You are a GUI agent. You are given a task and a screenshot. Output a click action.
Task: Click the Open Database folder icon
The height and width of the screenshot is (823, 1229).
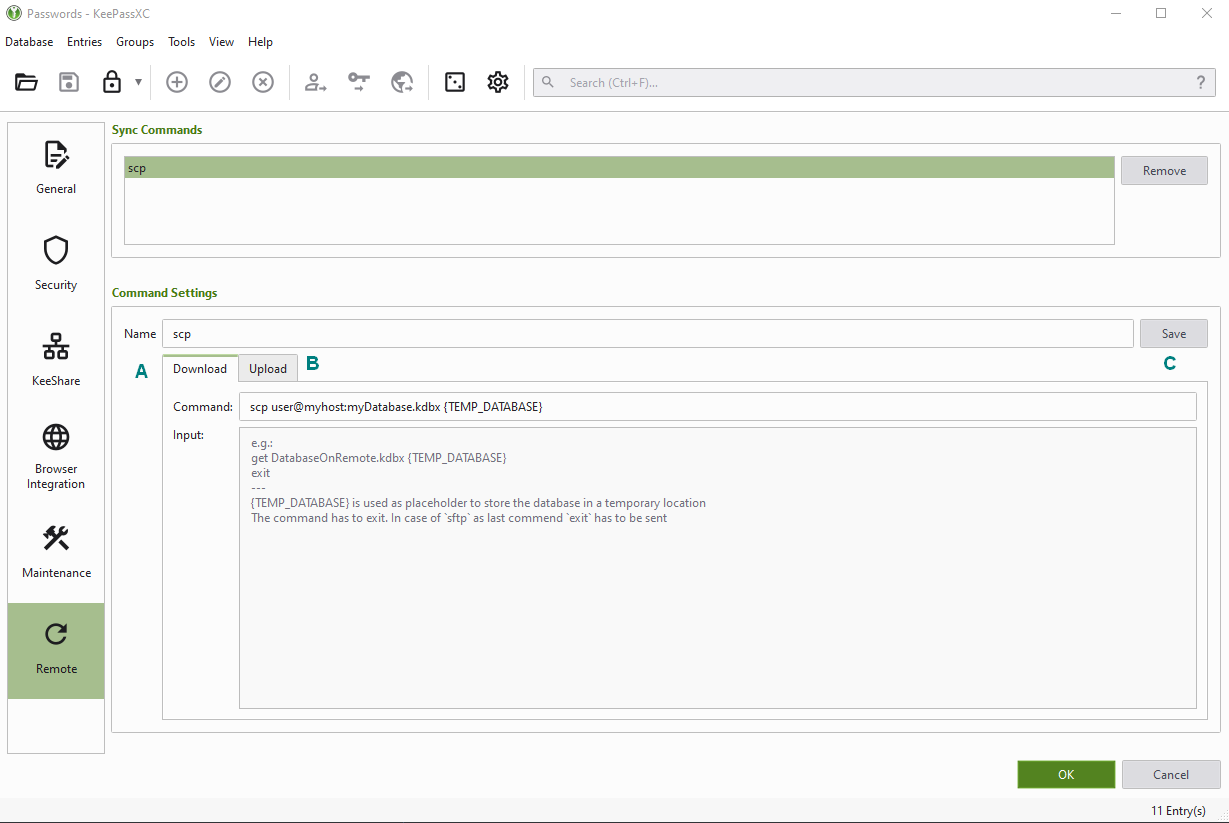[26, 83]
